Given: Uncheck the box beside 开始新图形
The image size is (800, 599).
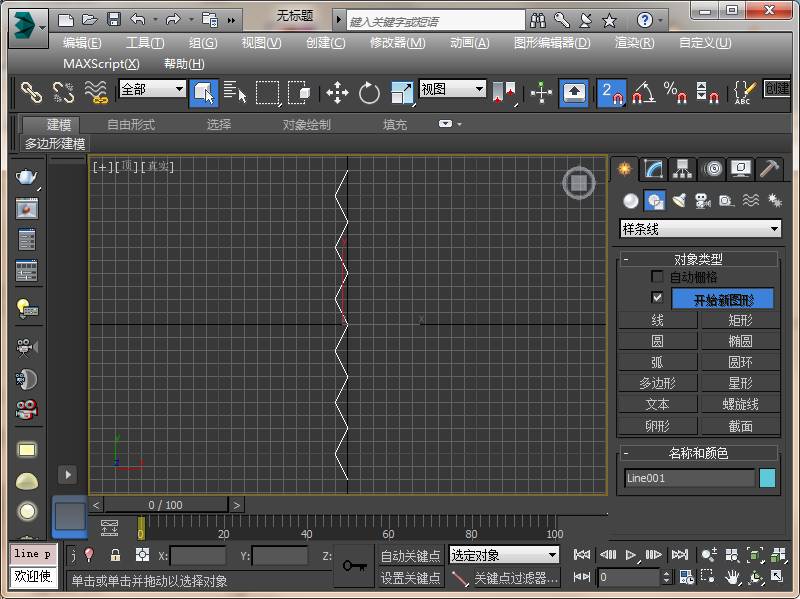Looking at the screenshot, I should (x=657, y=298).
